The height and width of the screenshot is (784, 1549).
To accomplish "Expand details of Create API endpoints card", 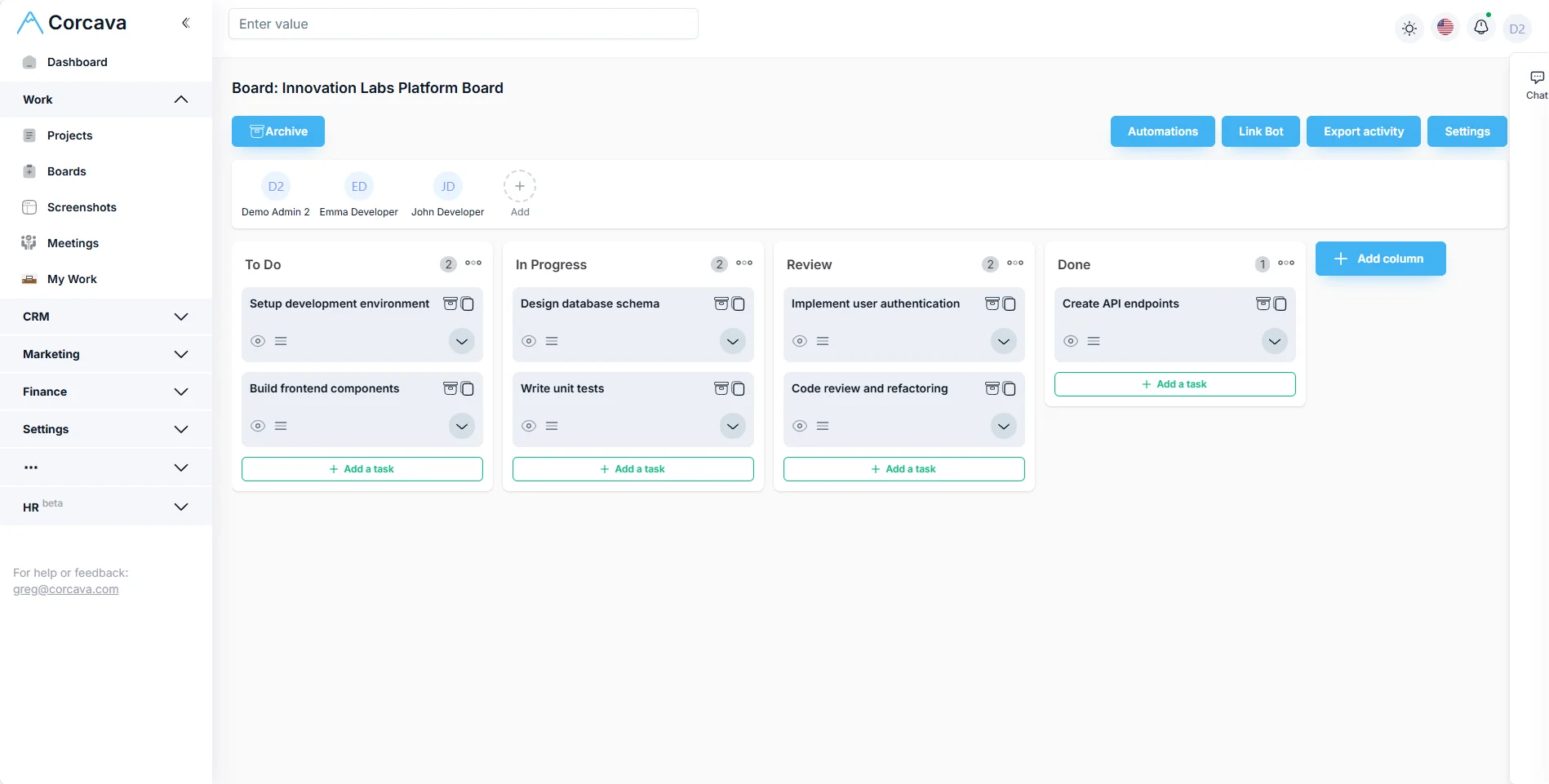I will [1274, 341].
